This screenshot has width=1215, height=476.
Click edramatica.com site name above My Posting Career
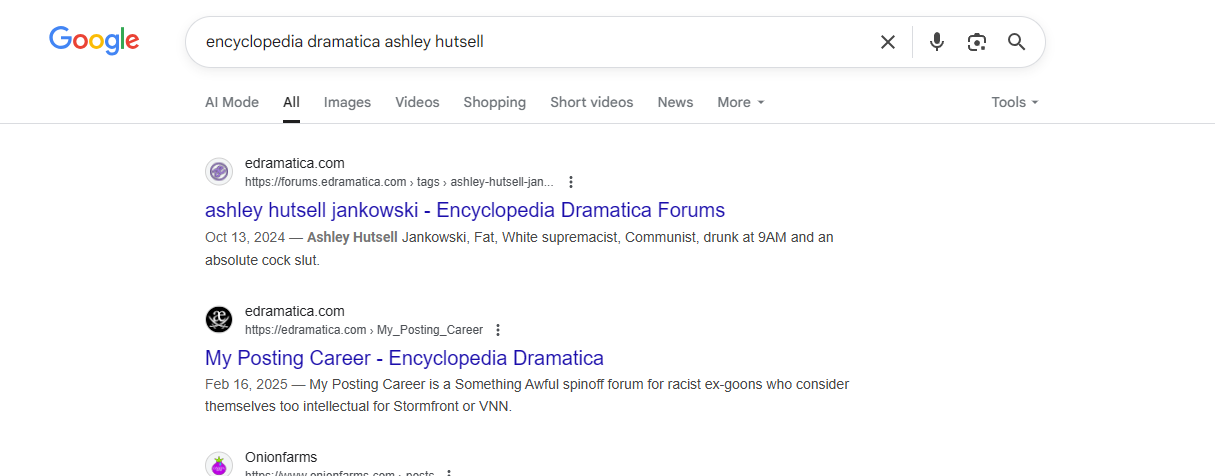pos(295,311)
